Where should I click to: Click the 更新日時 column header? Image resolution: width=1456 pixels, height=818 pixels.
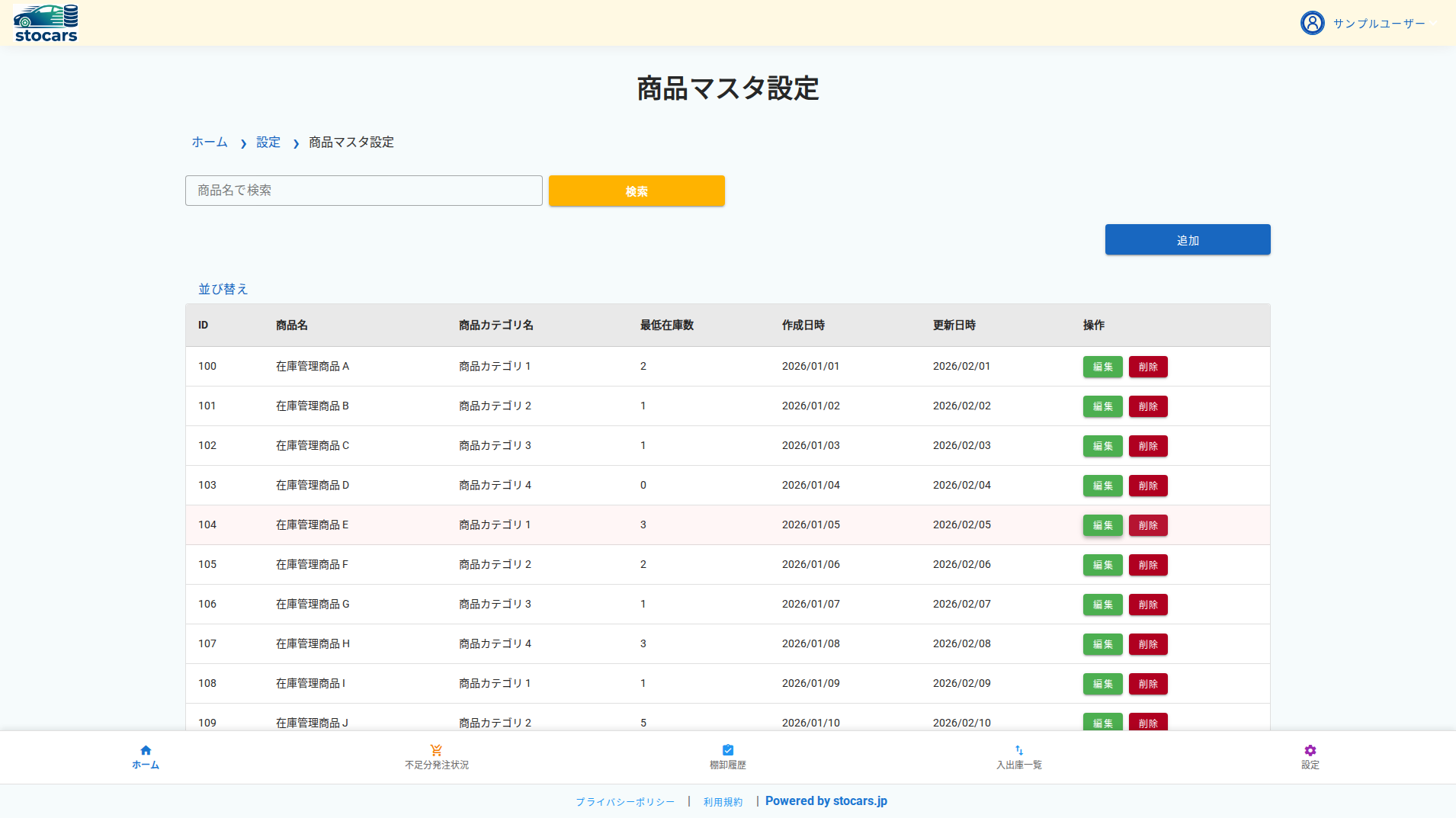click(954, 326)
